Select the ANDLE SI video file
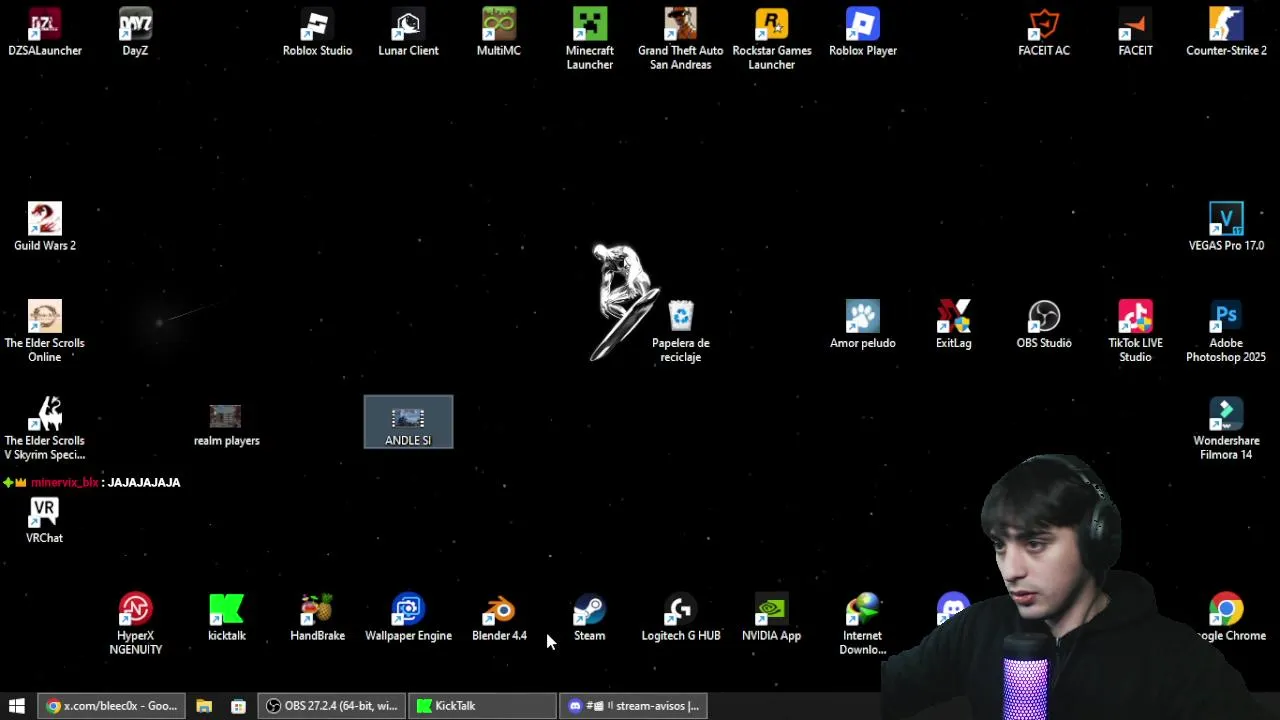Image resolution: width=1280 pixels, height=720 pixels. point(408,422)
